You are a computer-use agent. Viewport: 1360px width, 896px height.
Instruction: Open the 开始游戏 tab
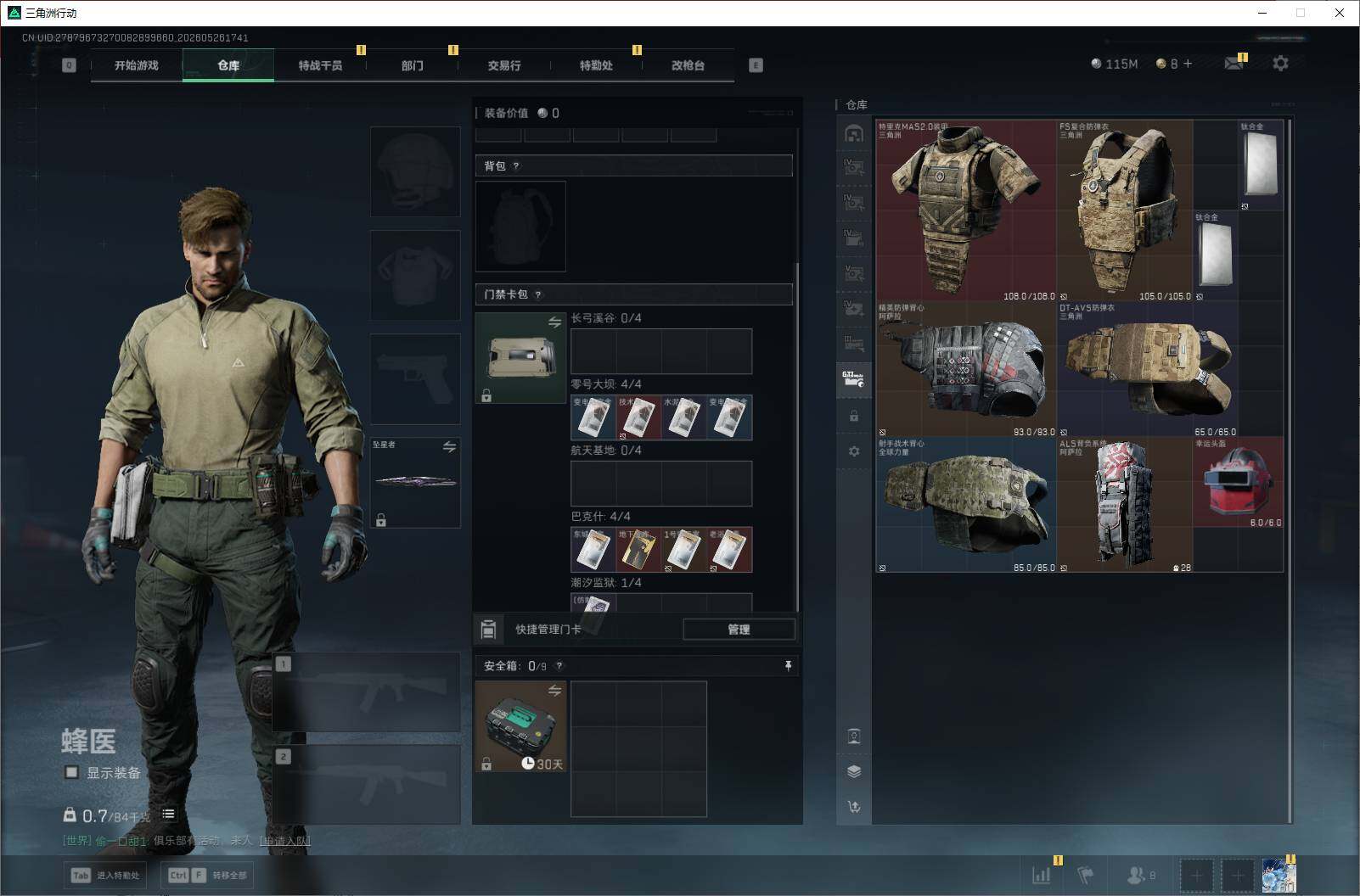(137, 65)
